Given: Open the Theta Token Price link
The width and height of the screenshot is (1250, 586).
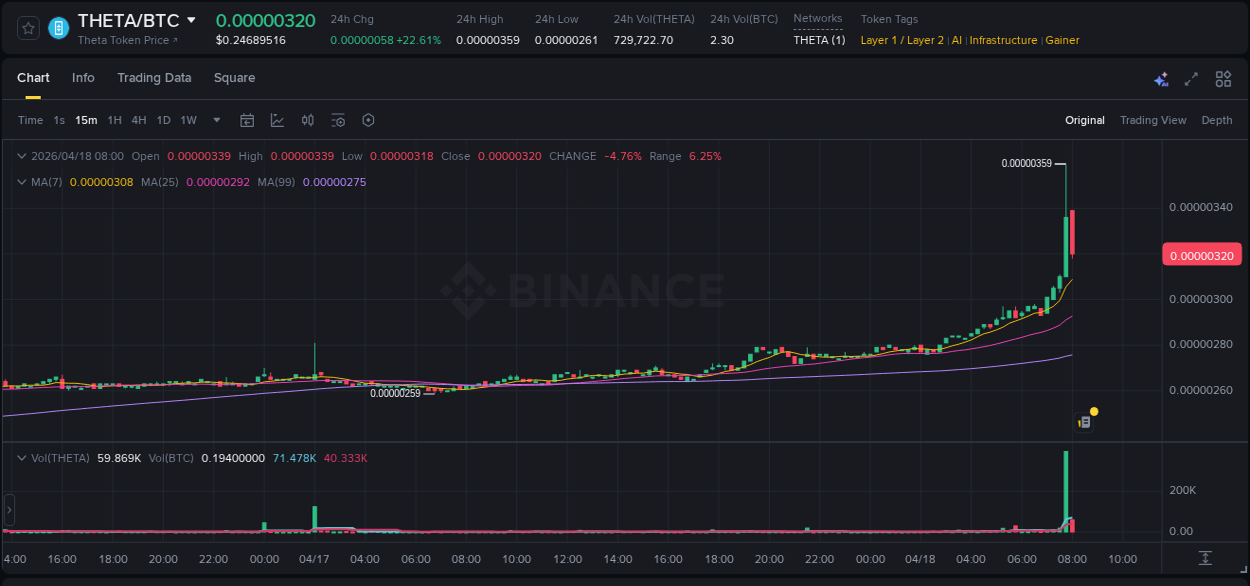Looking at the screenshot, I should (x=128, y=41).
